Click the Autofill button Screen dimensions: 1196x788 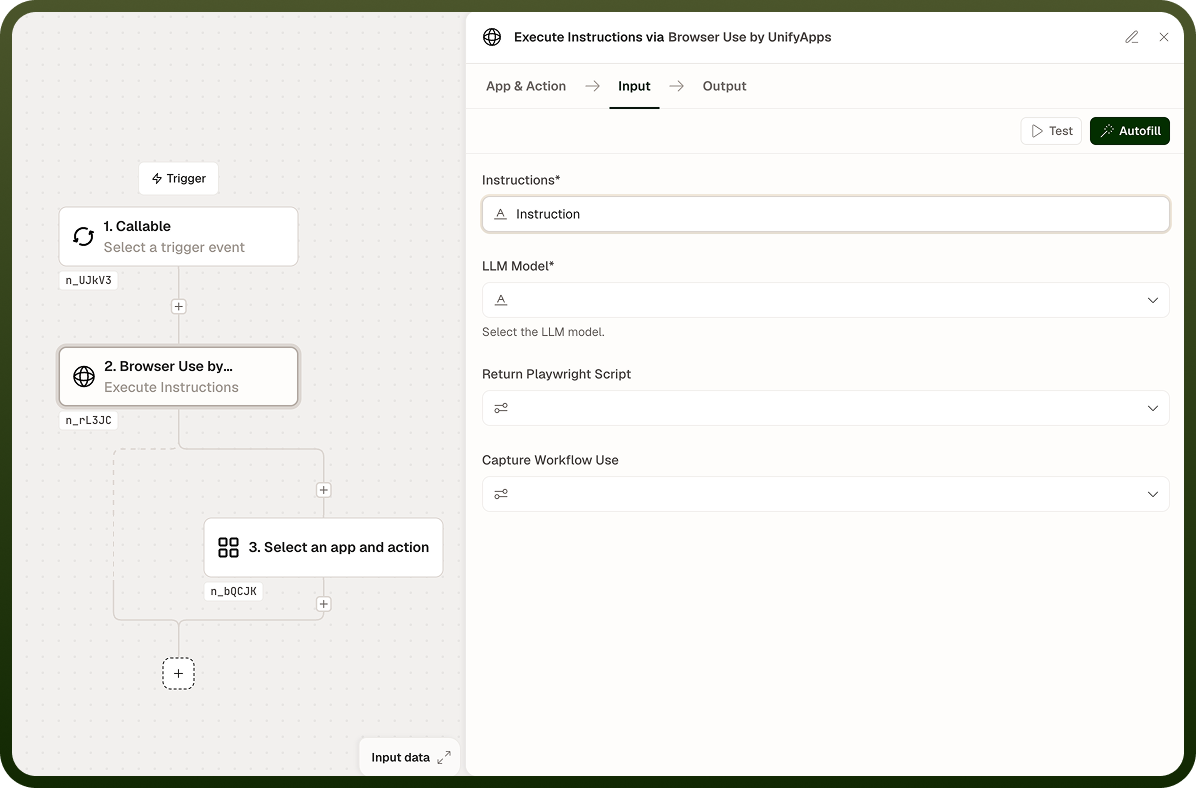(1130, 131)
